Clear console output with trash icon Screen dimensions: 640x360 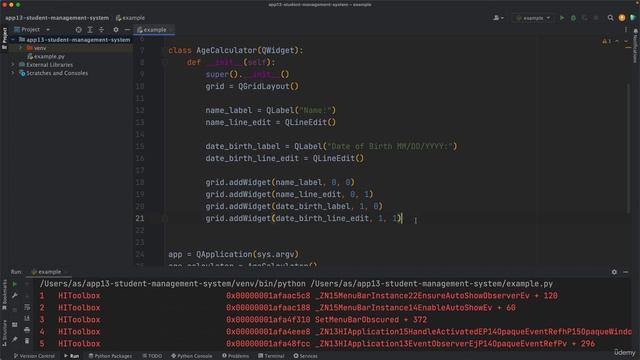click(x=27, y=341)
